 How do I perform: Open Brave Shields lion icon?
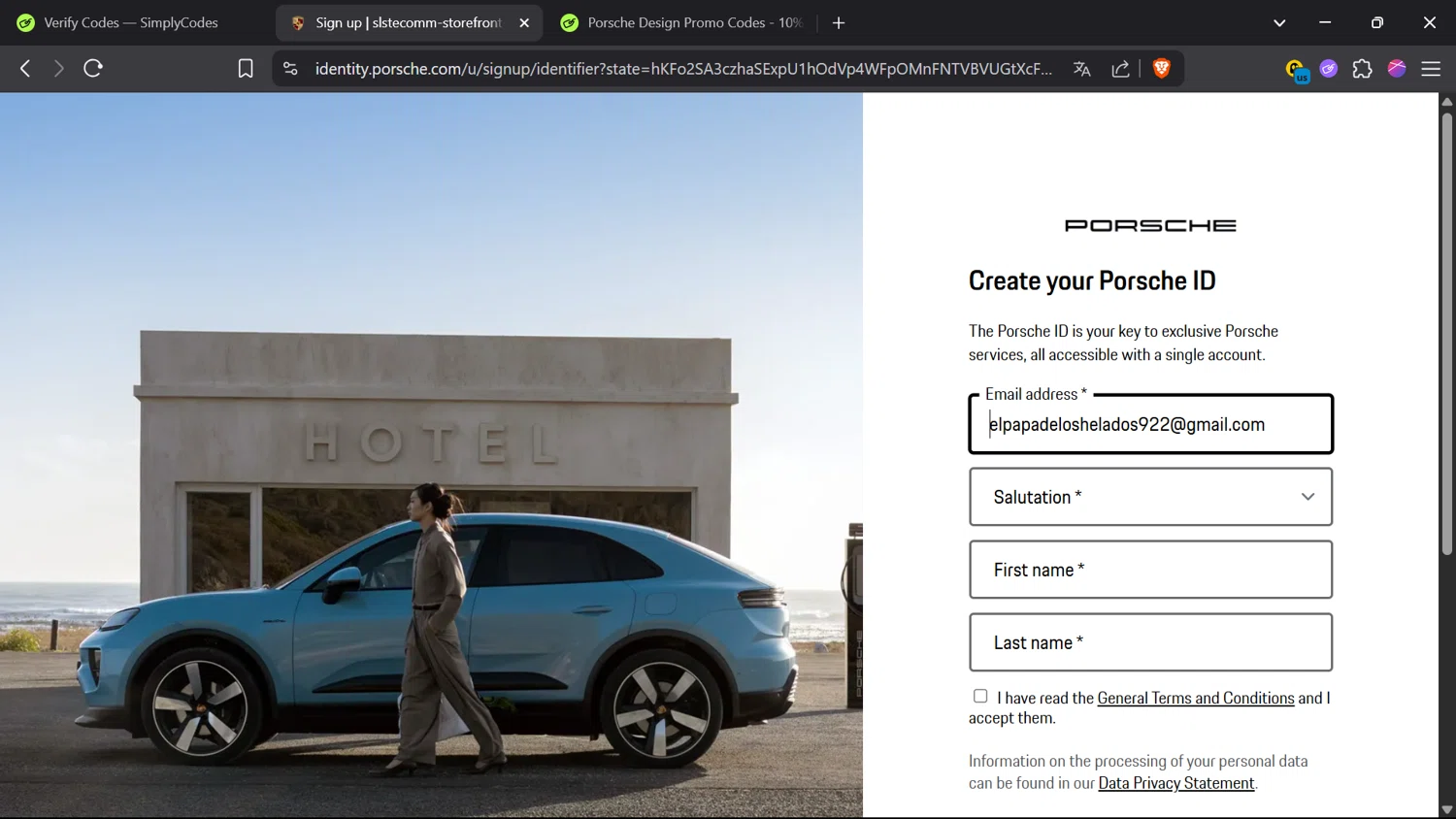pos(1161,68)
